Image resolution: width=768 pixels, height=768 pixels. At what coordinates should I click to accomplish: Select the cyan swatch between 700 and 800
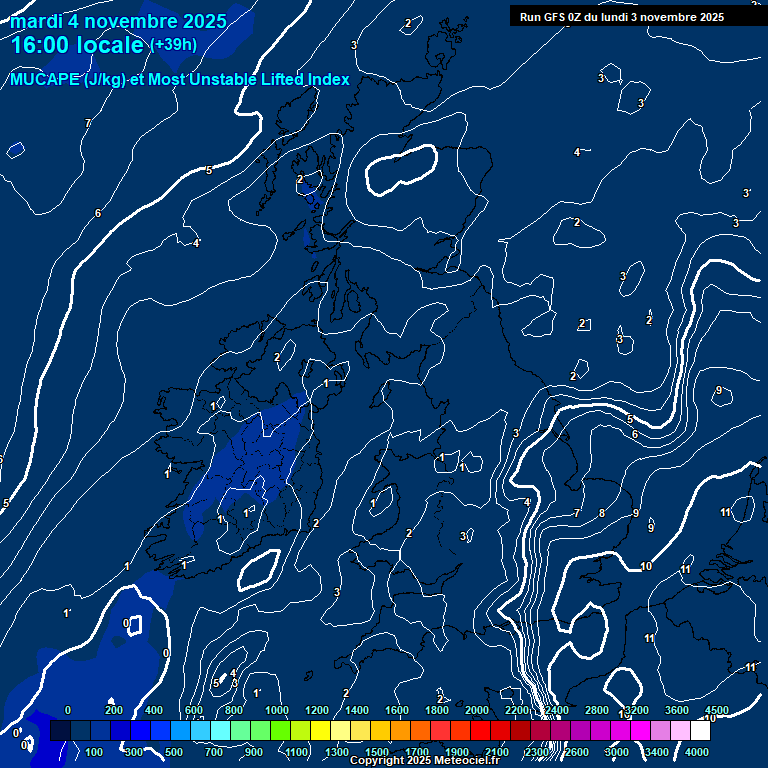(x=220, y=730)
